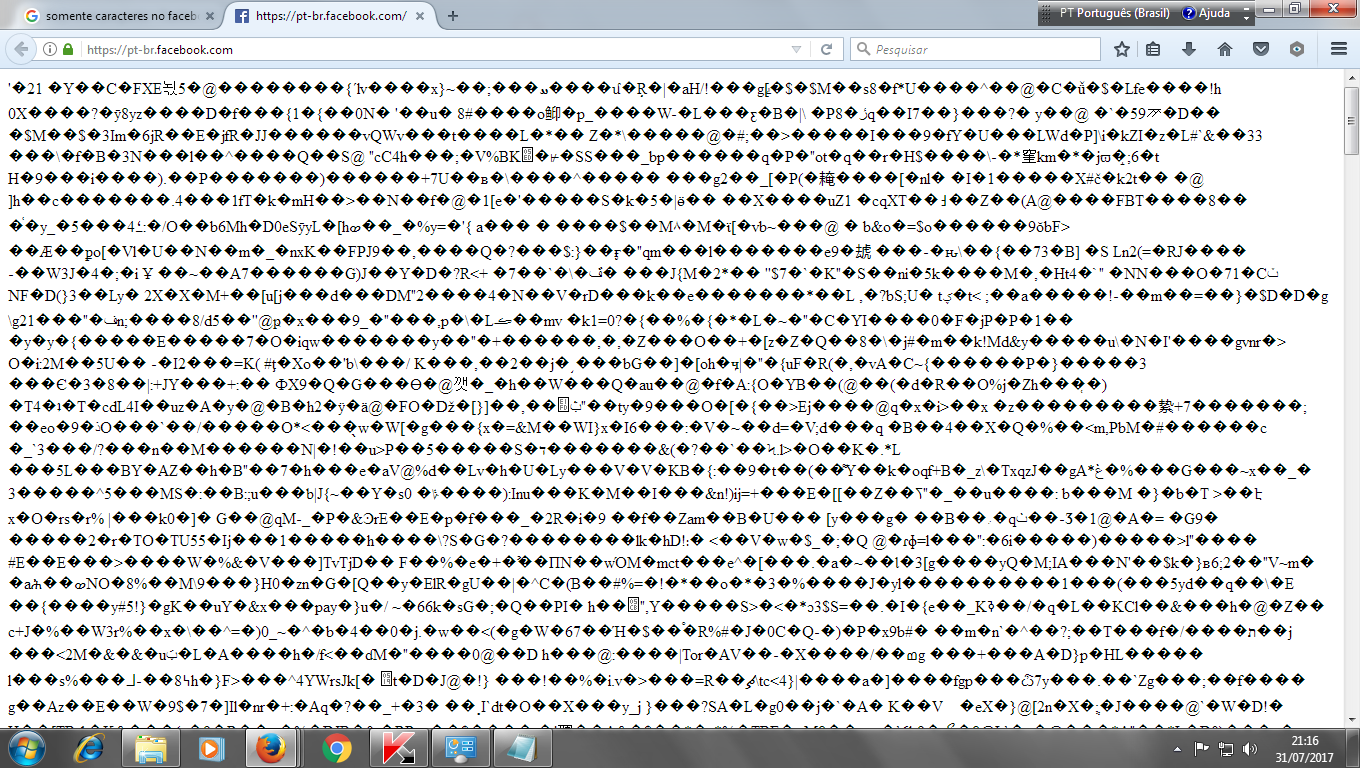Open Windows Media Player in taskbar

click(x=210, y=748)
